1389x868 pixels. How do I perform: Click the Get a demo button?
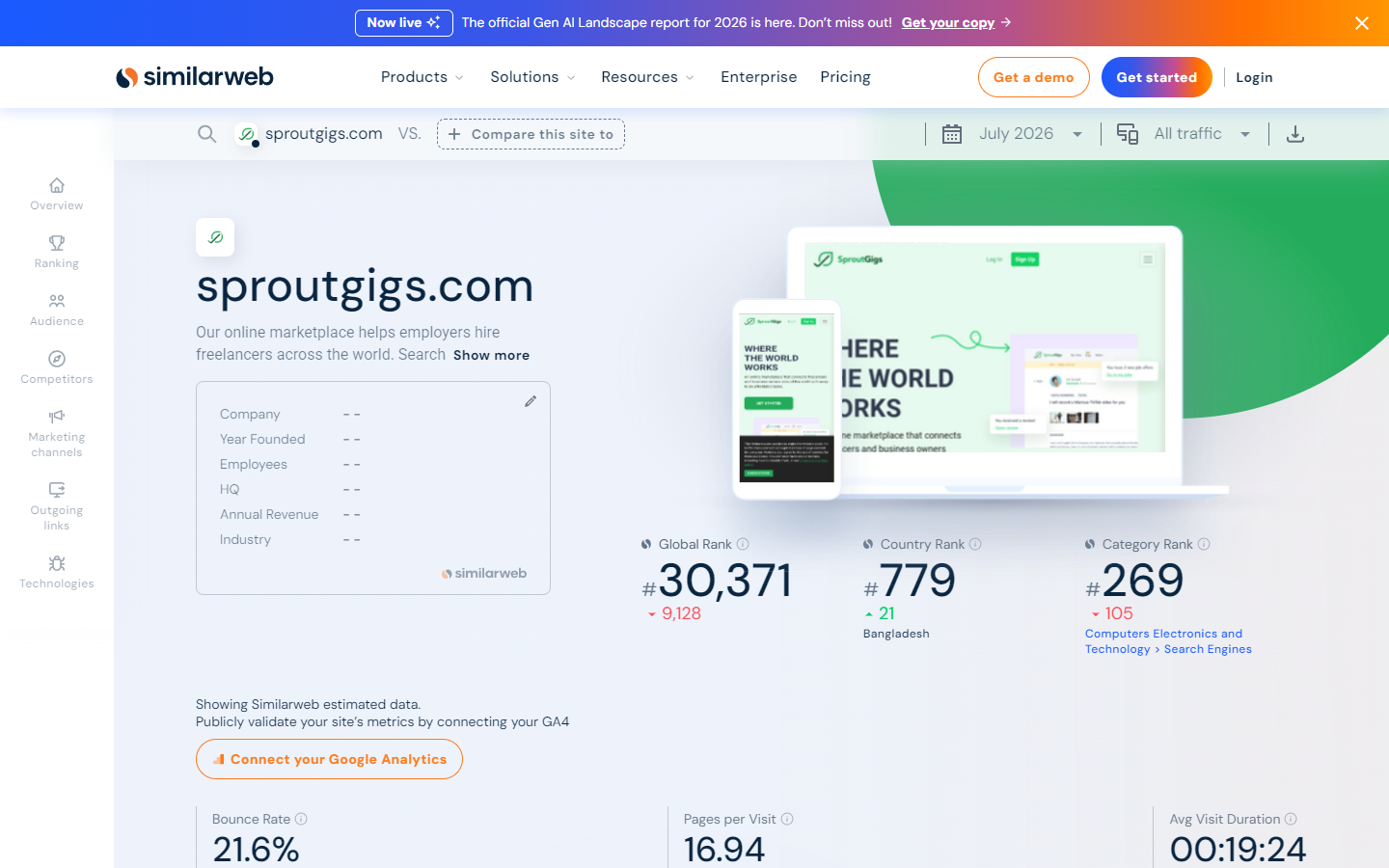(1034, 77)
